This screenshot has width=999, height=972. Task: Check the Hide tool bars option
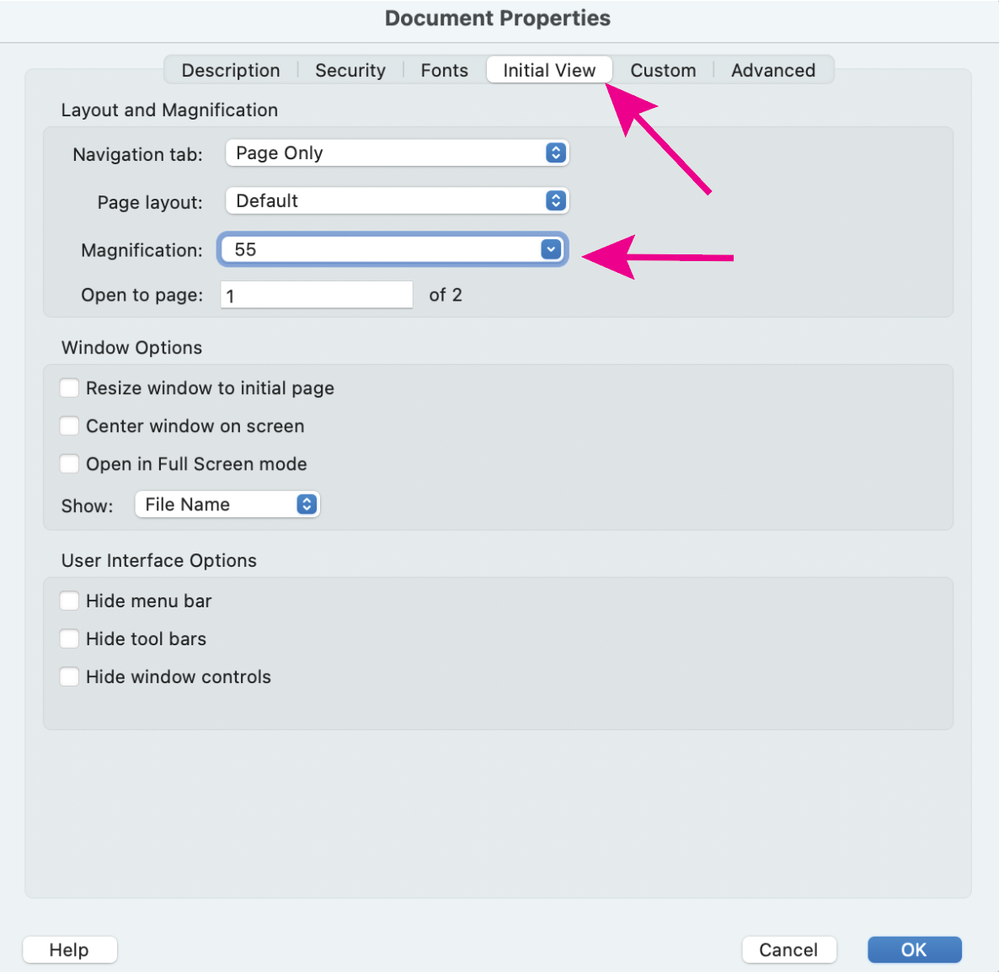(x=69, y=639)
